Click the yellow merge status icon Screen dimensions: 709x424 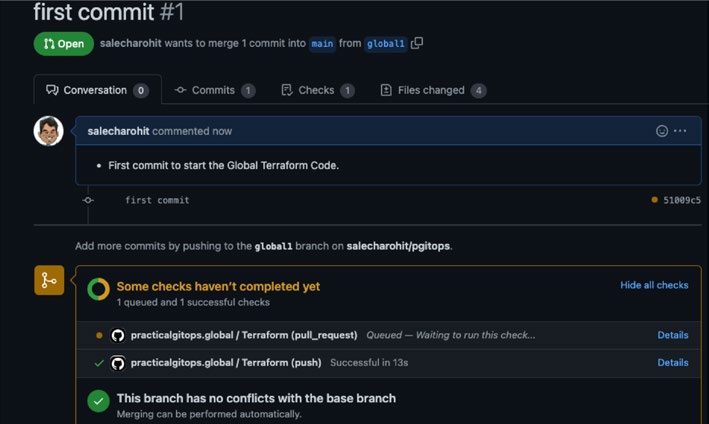[49, 280]
